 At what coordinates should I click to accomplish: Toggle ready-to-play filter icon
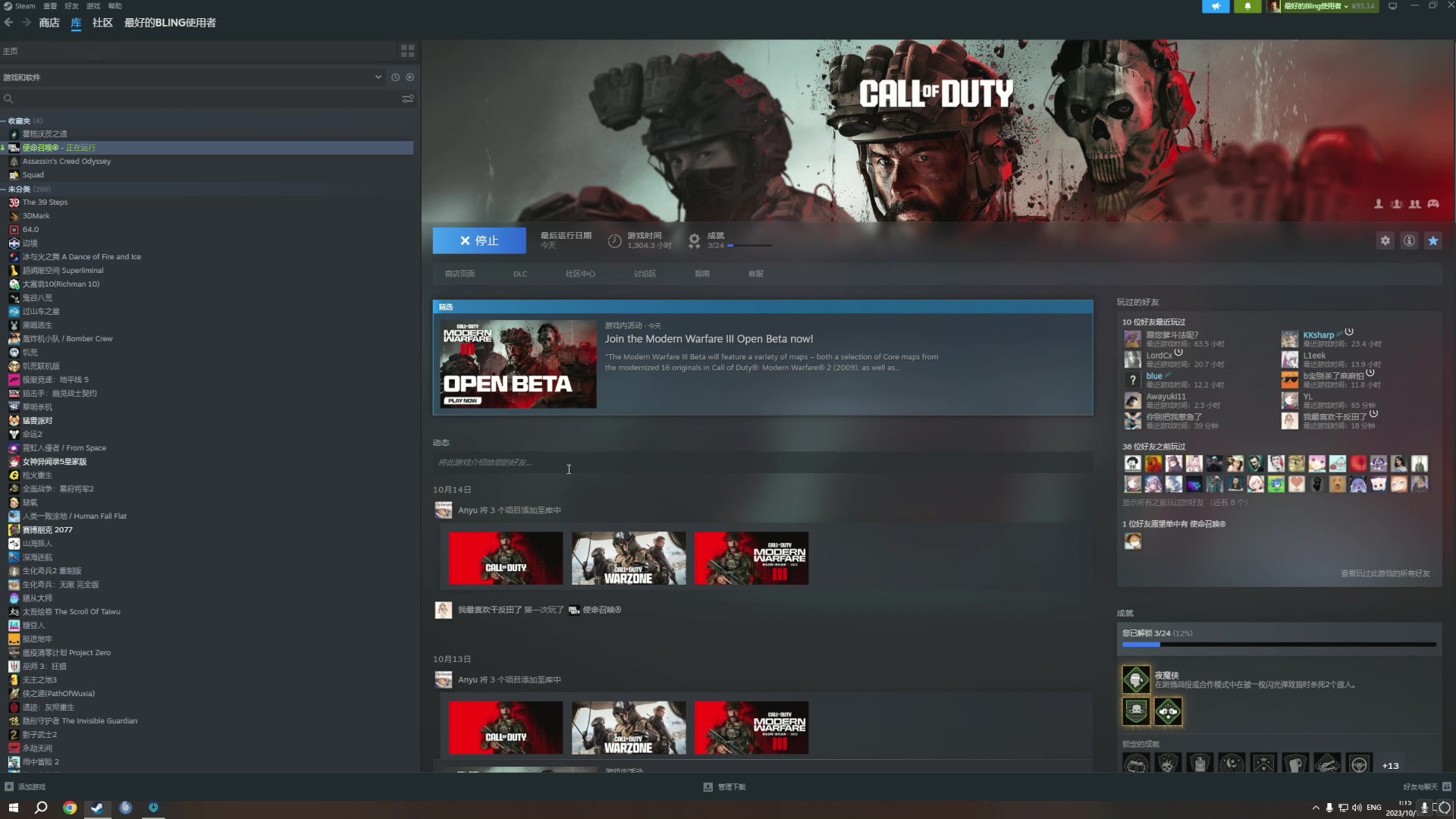coord(410,77)
